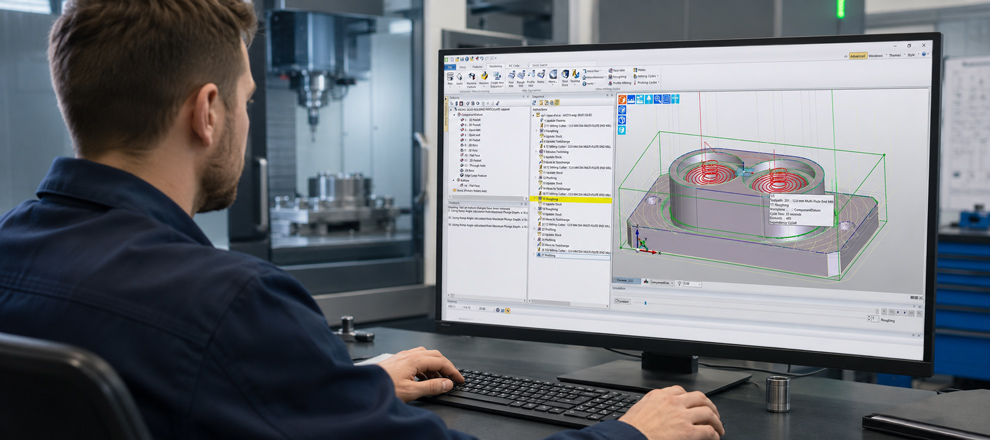This screenshot has height=440, width=990.
Task: Select the highlighted 15 Roughing instruction
Action: 570,199
